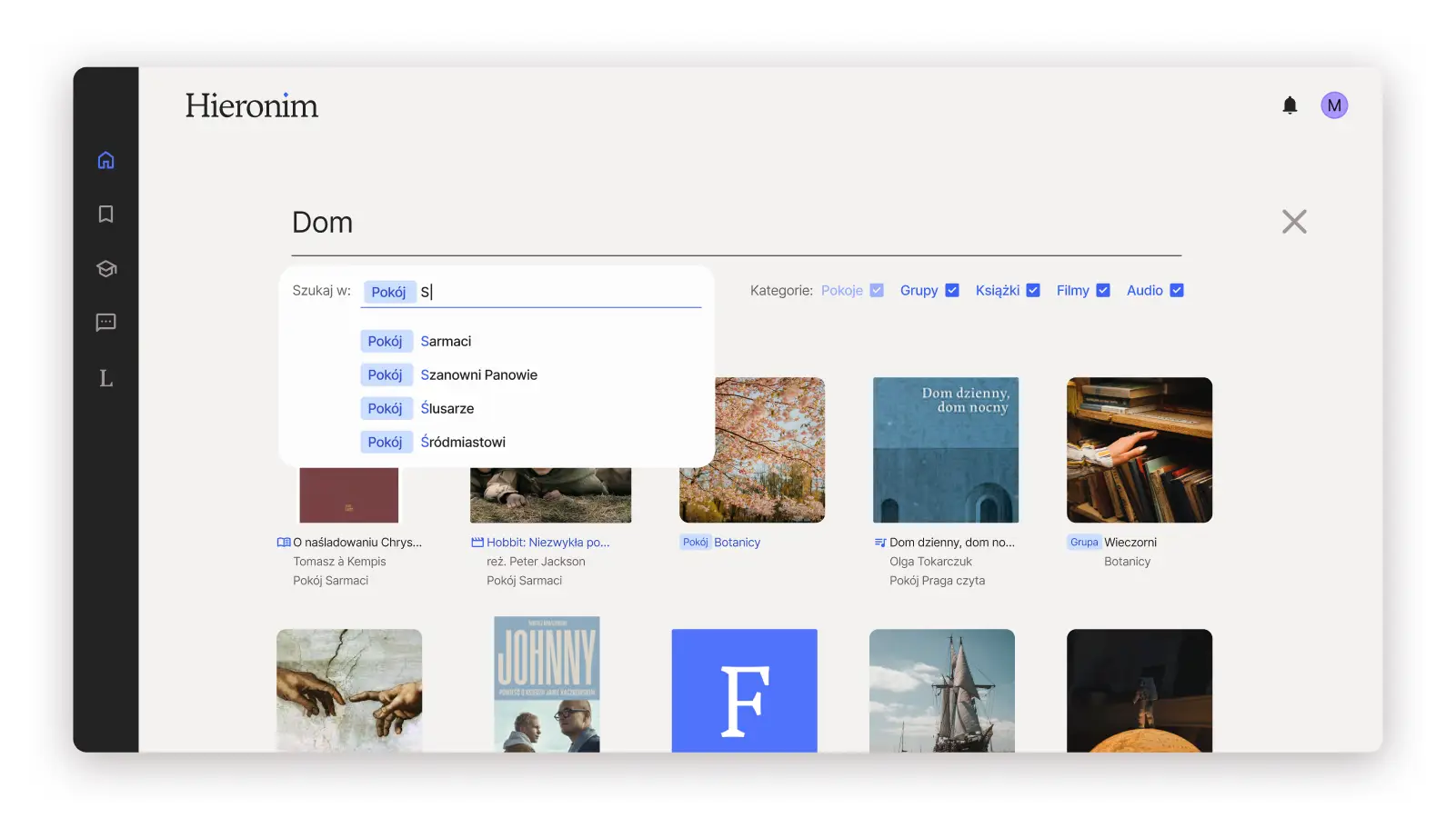
Task: Click the Pokój tag in search-in field
Action: tap(388, 292)
